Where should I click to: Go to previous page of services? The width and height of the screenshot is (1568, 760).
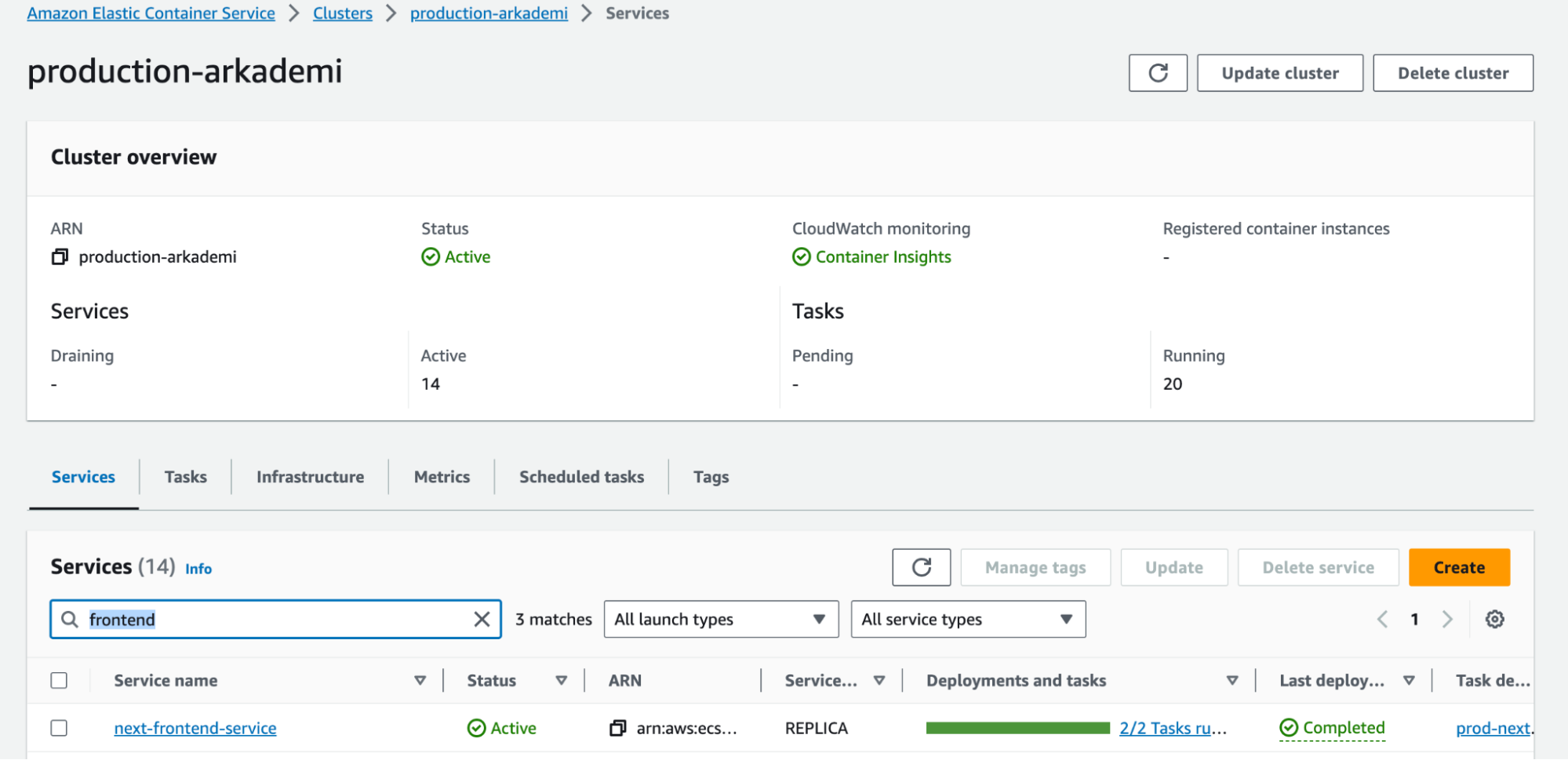point(1383,620)
